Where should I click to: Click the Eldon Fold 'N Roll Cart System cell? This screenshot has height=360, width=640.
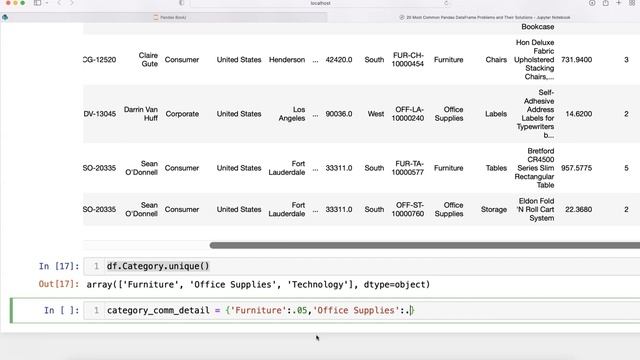(x=536, y=209)
